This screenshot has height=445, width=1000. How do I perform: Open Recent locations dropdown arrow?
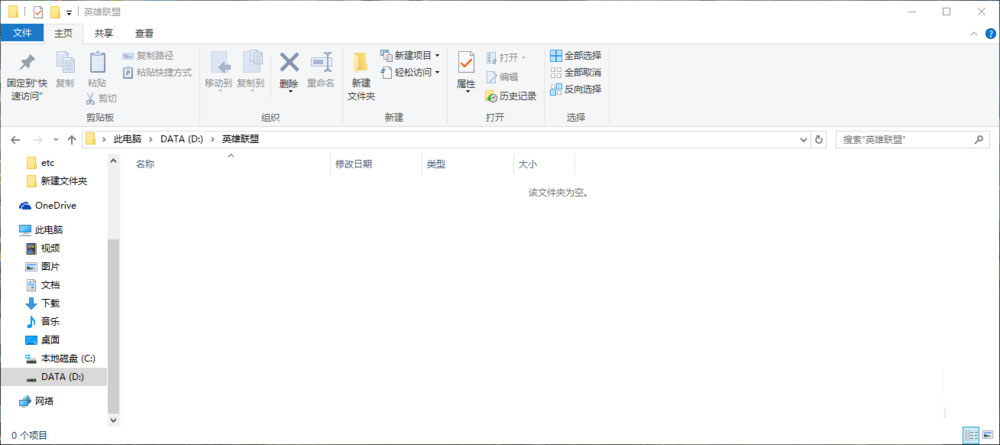[x=56, y=140]
